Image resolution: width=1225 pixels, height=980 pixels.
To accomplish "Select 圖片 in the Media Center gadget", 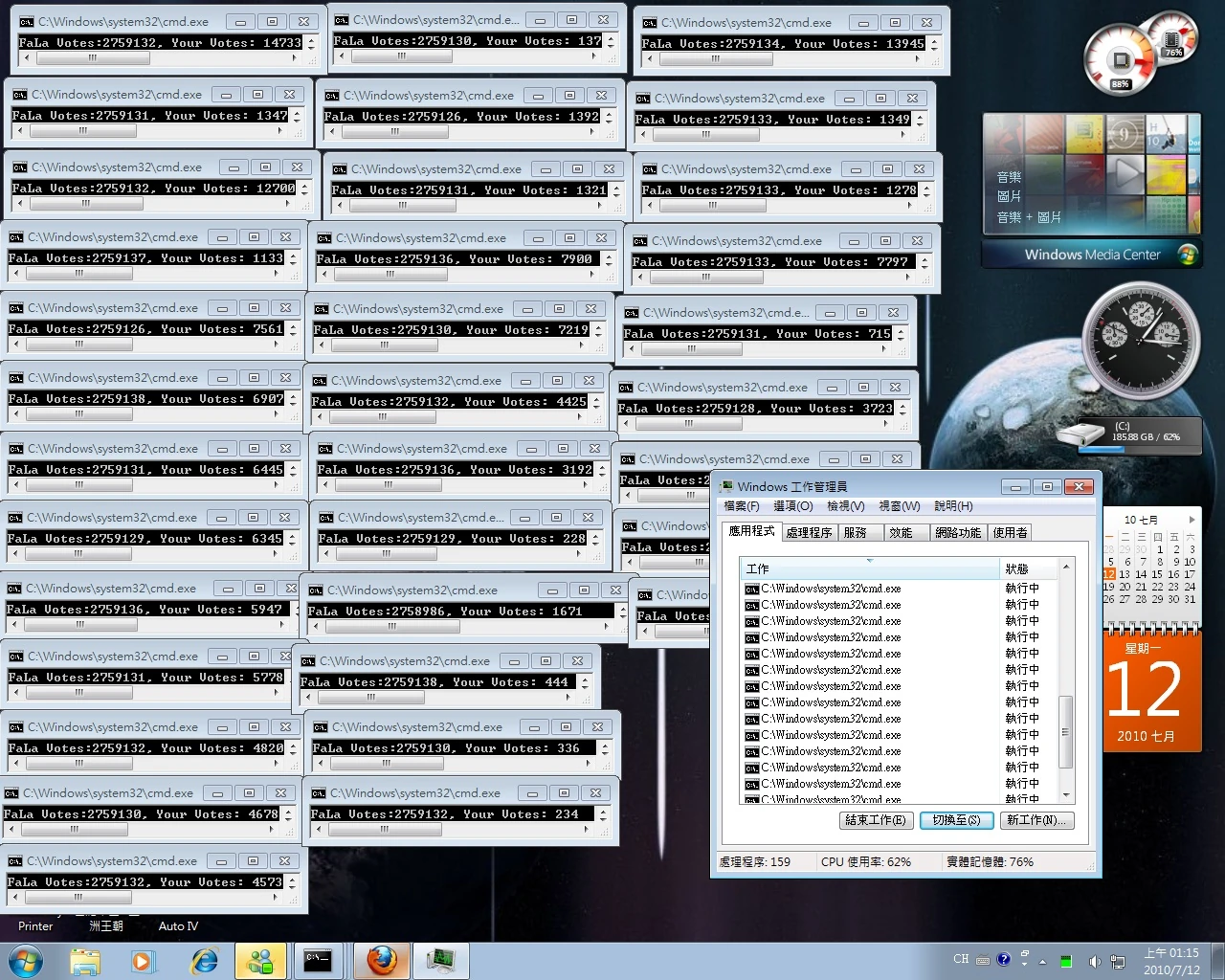I will (1010, 196).
